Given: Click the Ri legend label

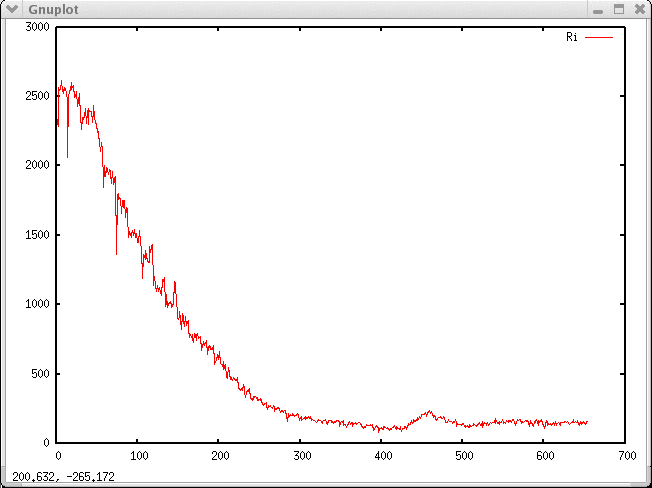Looking at the screenshot, I should pyautogui.click(x=572, y=37).
